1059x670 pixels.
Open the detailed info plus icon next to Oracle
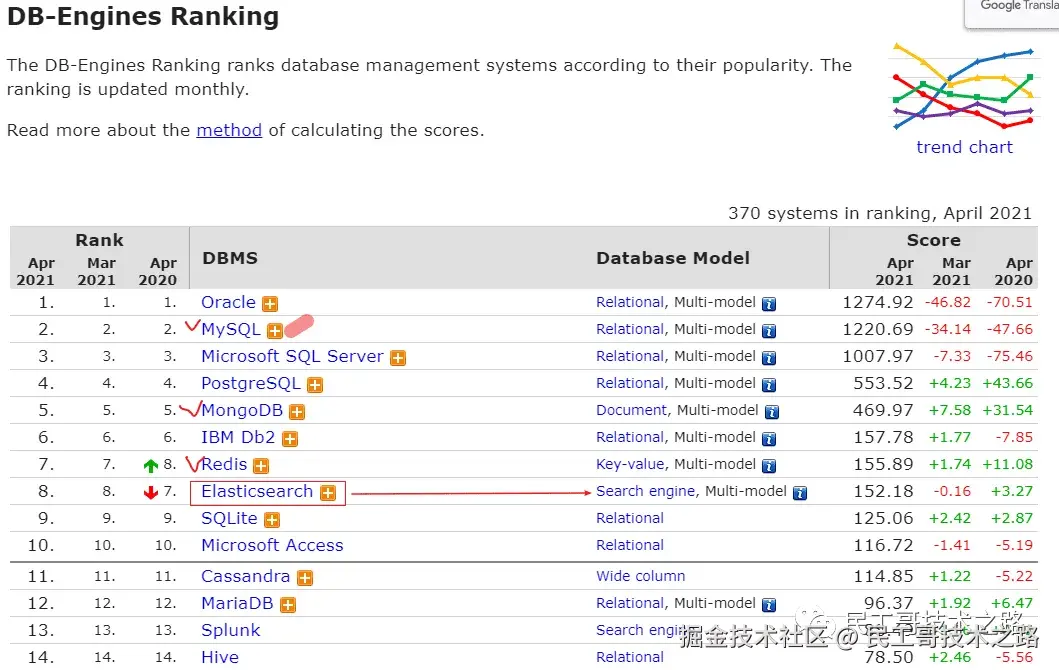[270, 304]
